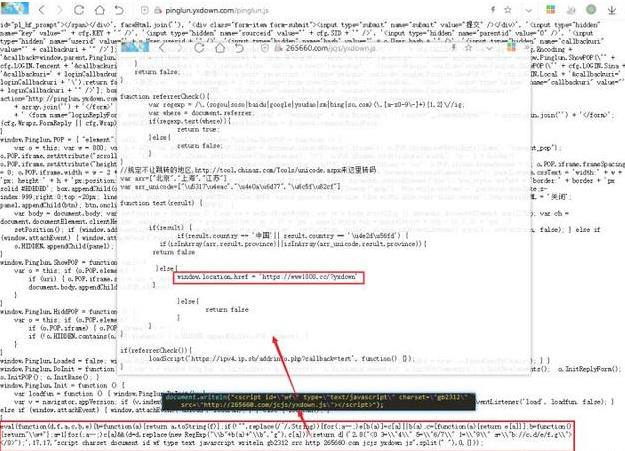625x451 pixels.
Task: Click browser logo thumbnail at top left
Action: 15,8
